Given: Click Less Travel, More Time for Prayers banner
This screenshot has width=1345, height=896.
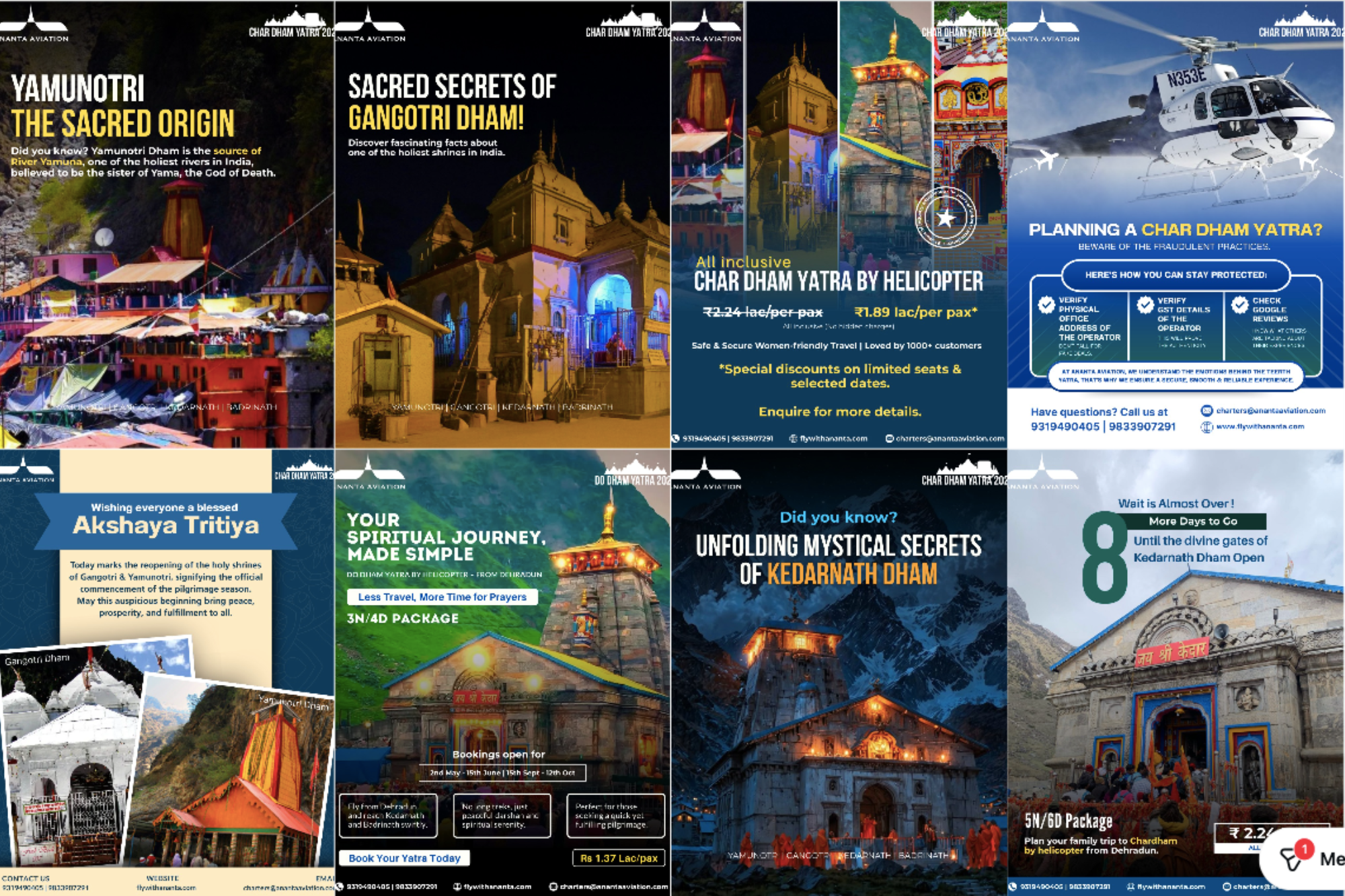Looking at the screenshot, I should point(442,597).
